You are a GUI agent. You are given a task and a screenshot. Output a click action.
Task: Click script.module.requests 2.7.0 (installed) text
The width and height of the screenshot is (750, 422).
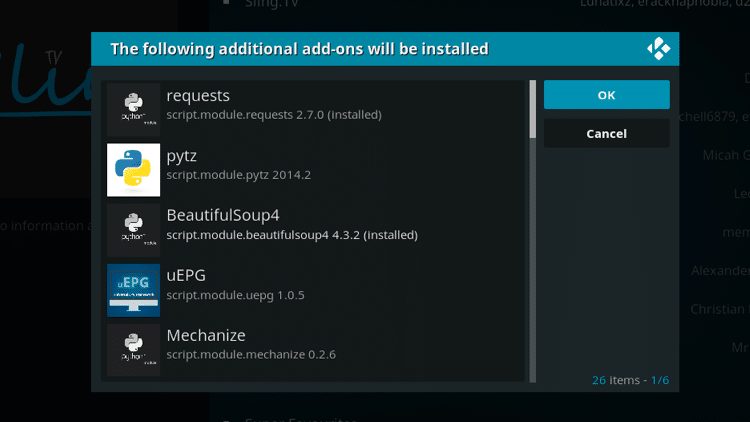(274, 115)
